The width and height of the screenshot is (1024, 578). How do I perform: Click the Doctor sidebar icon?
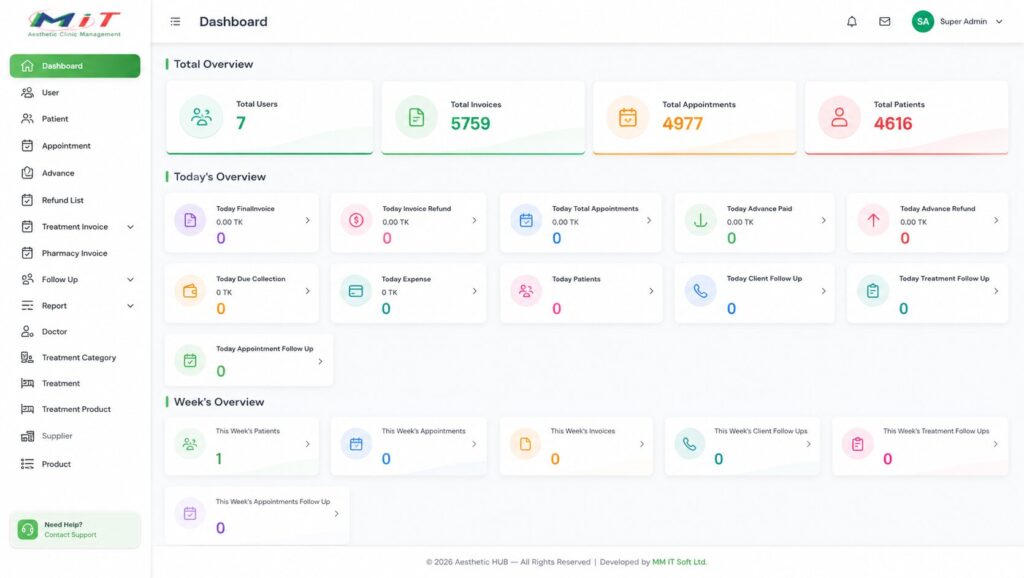point(27,332)
